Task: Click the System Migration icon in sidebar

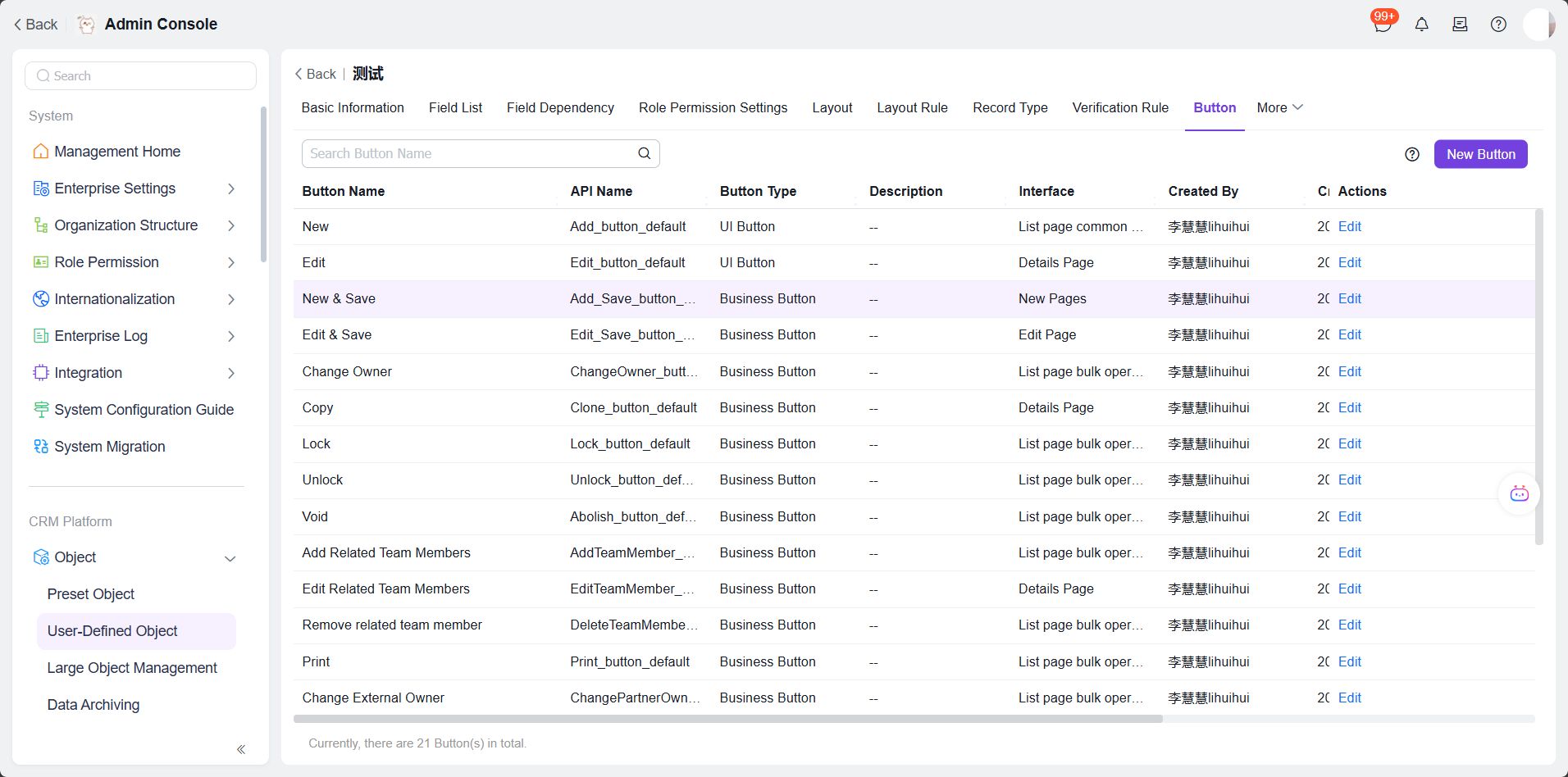Action: 40,447
